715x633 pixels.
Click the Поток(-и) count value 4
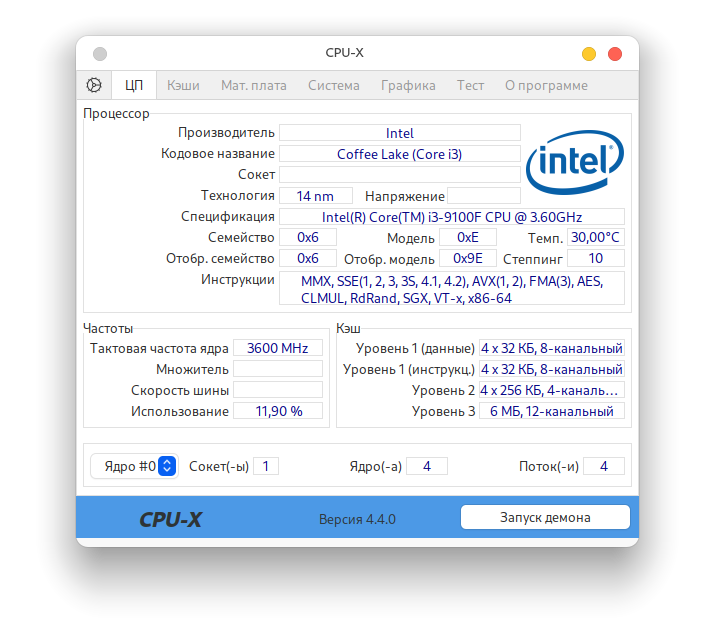604,466
